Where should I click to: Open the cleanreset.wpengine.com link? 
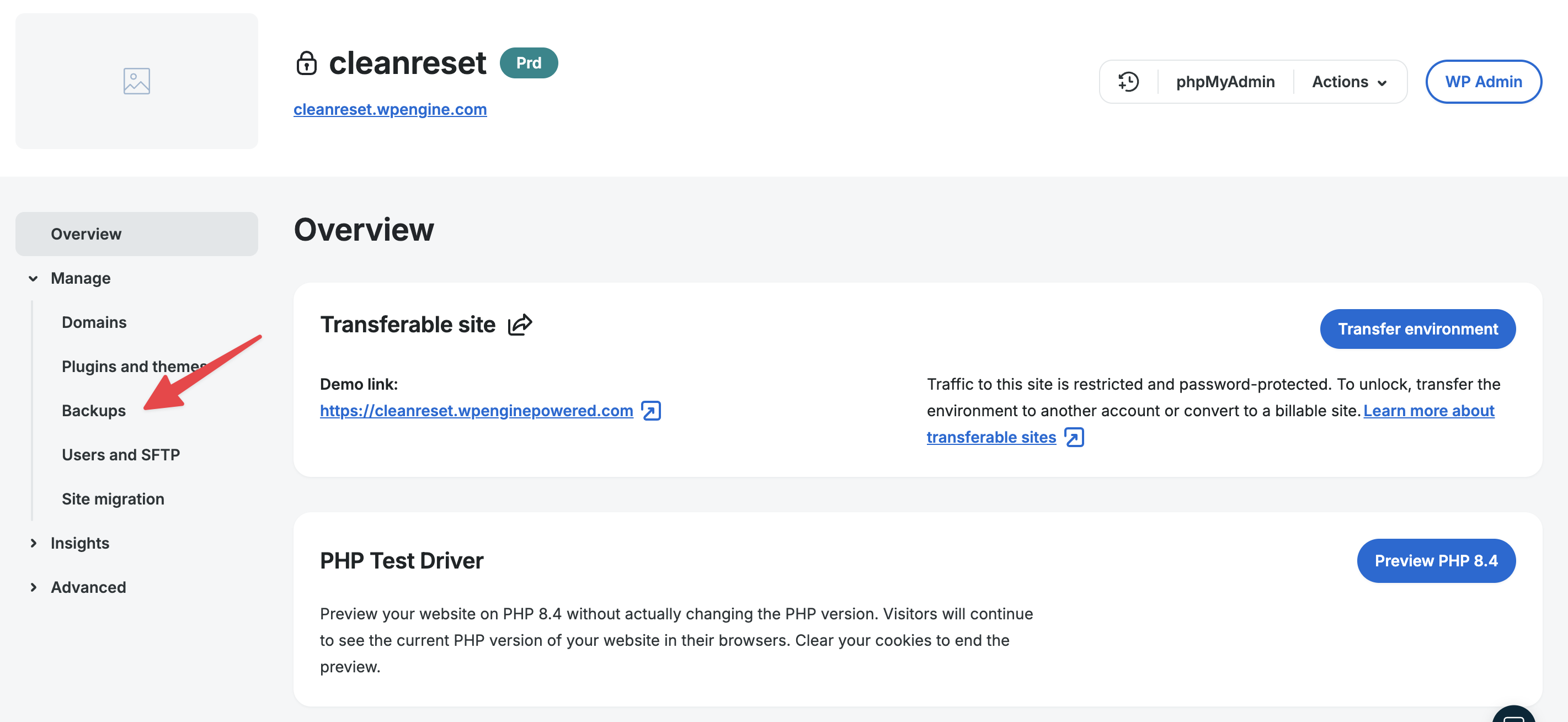pos(390,109)
